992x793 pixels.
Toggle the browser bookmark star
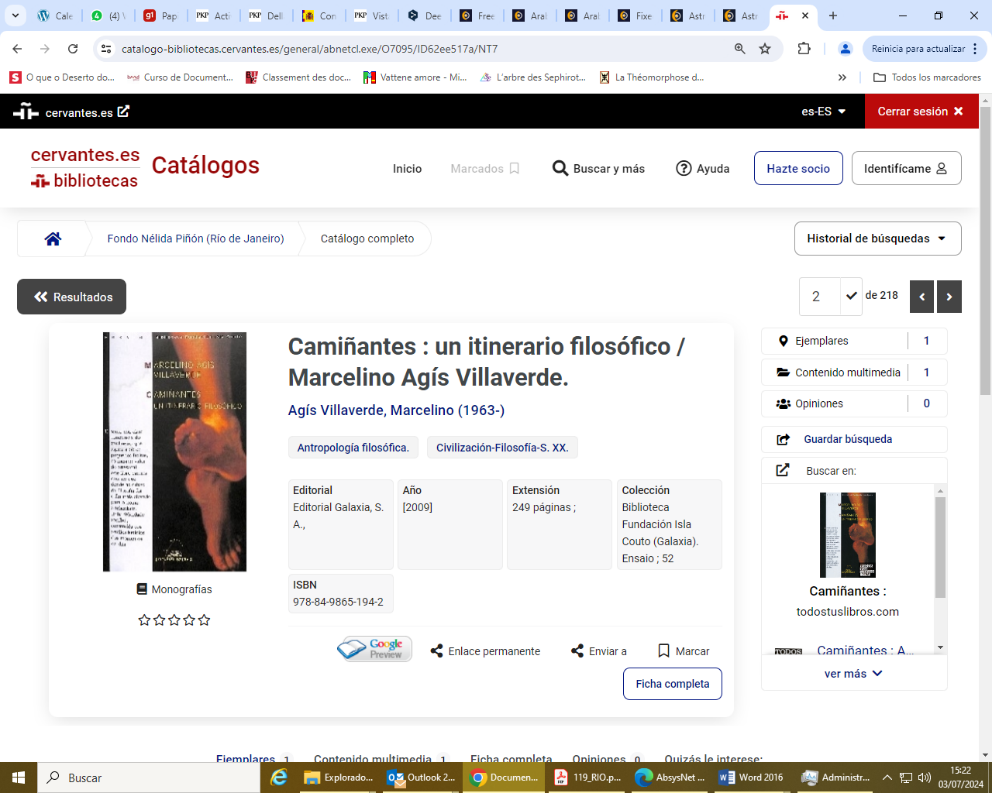point(765,47)
